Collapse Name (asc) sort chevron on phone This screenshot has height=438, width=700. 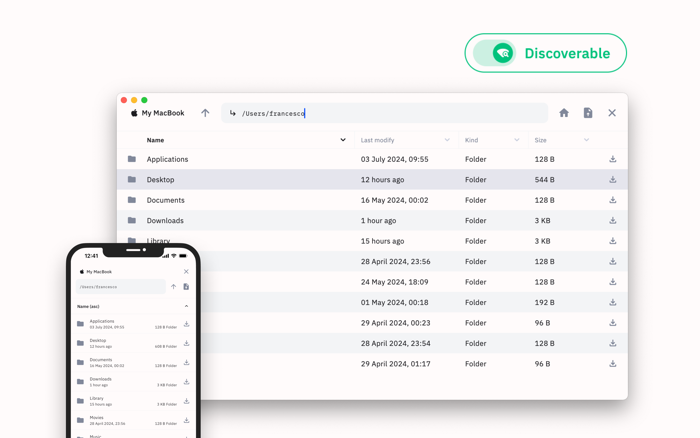[x=186, y=306]
